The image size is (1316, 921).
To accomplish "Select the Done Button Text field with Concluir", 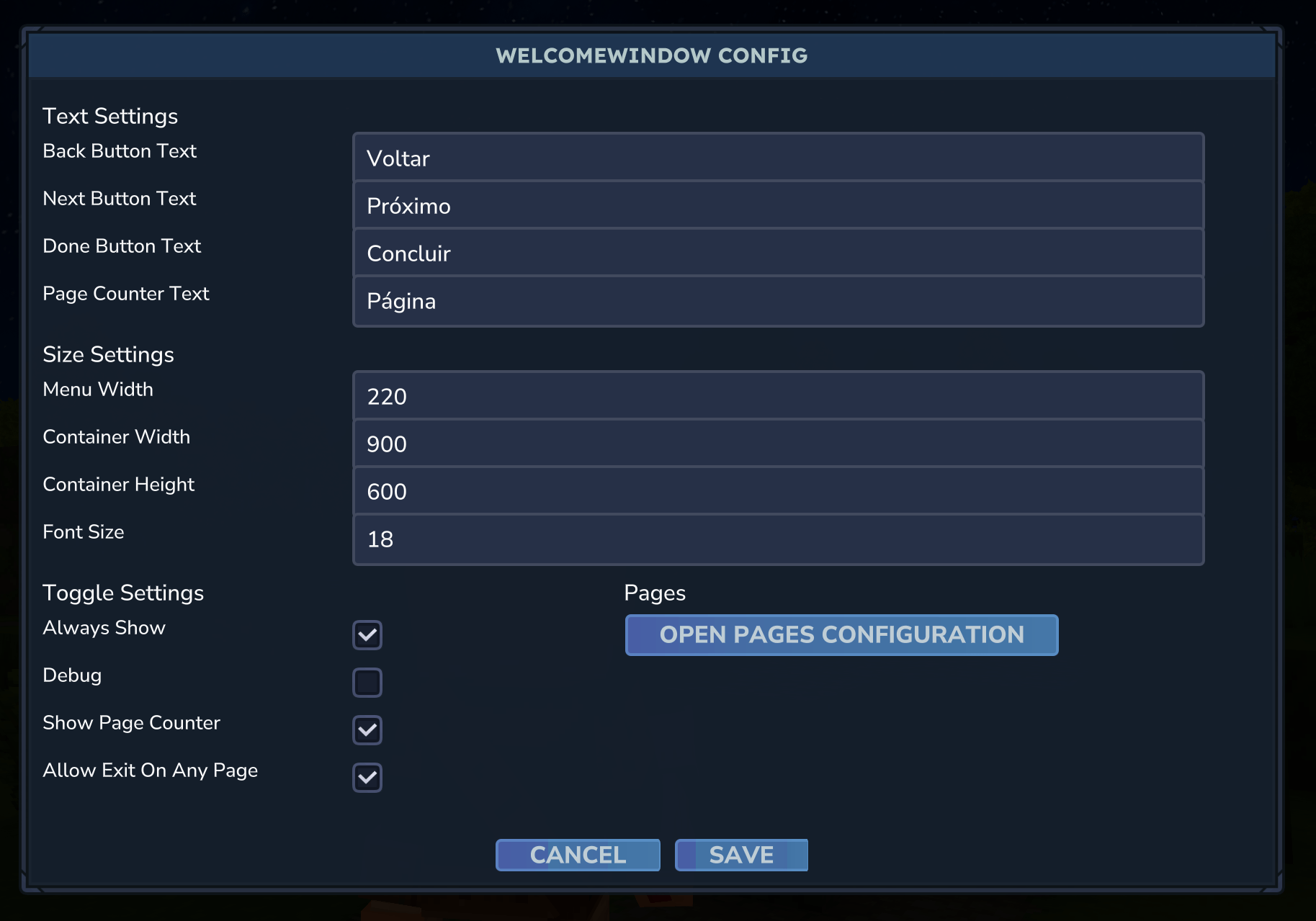I will pos(778,253).
